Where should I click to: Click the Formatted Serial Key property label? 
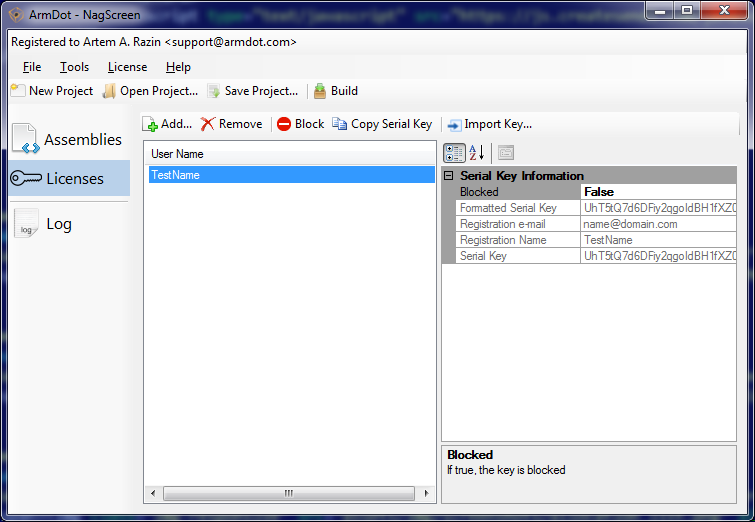click(x=508, y=208)
